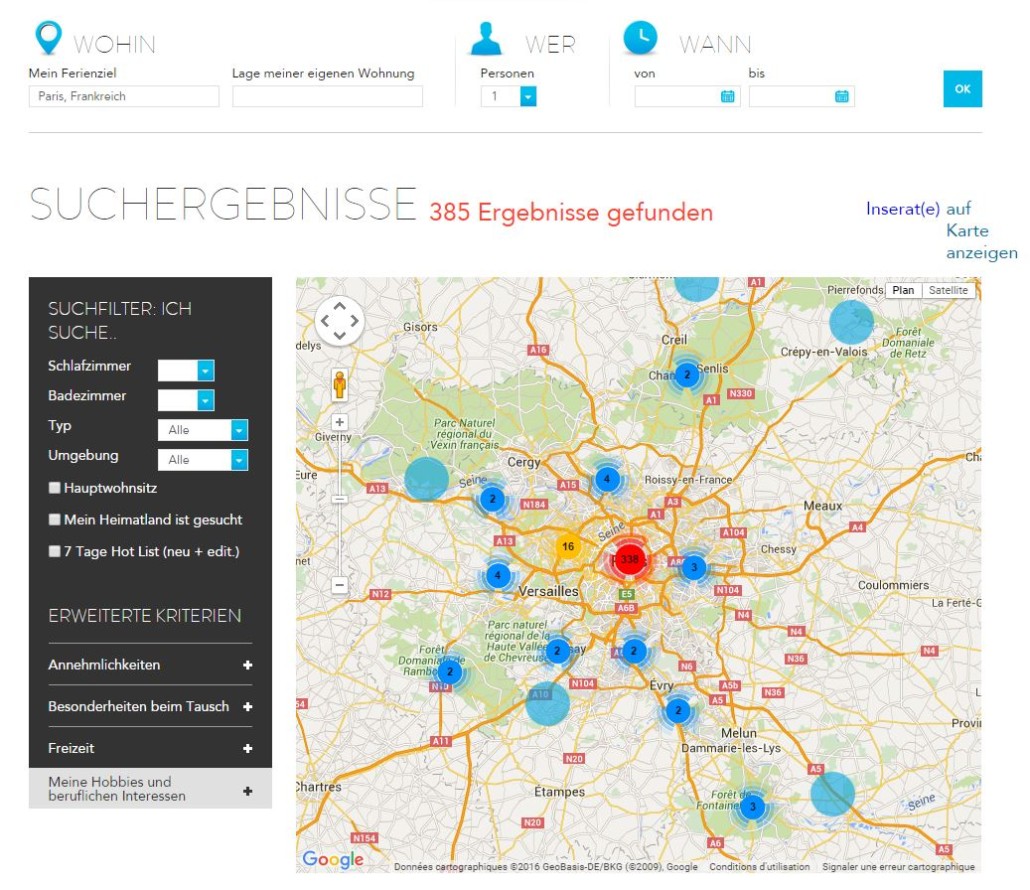Screen dimensions: 1030x890
Task: Click the map zoom slider track
Action: [339, 503]
